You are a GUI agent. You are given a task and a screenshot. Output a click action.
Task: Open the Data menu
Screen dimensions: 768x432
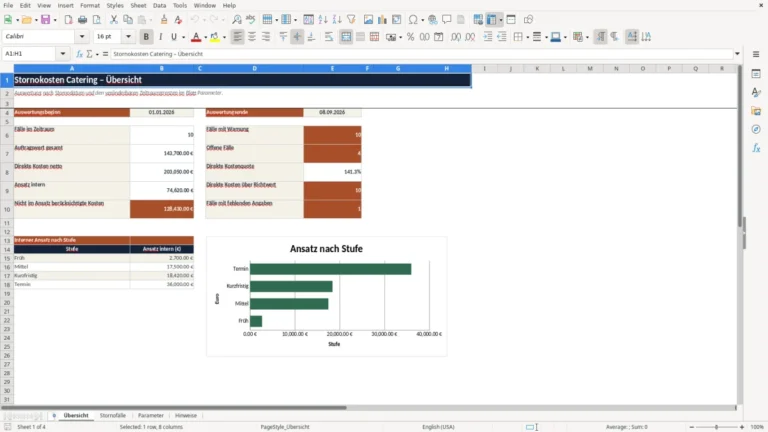tap(159, 5)
